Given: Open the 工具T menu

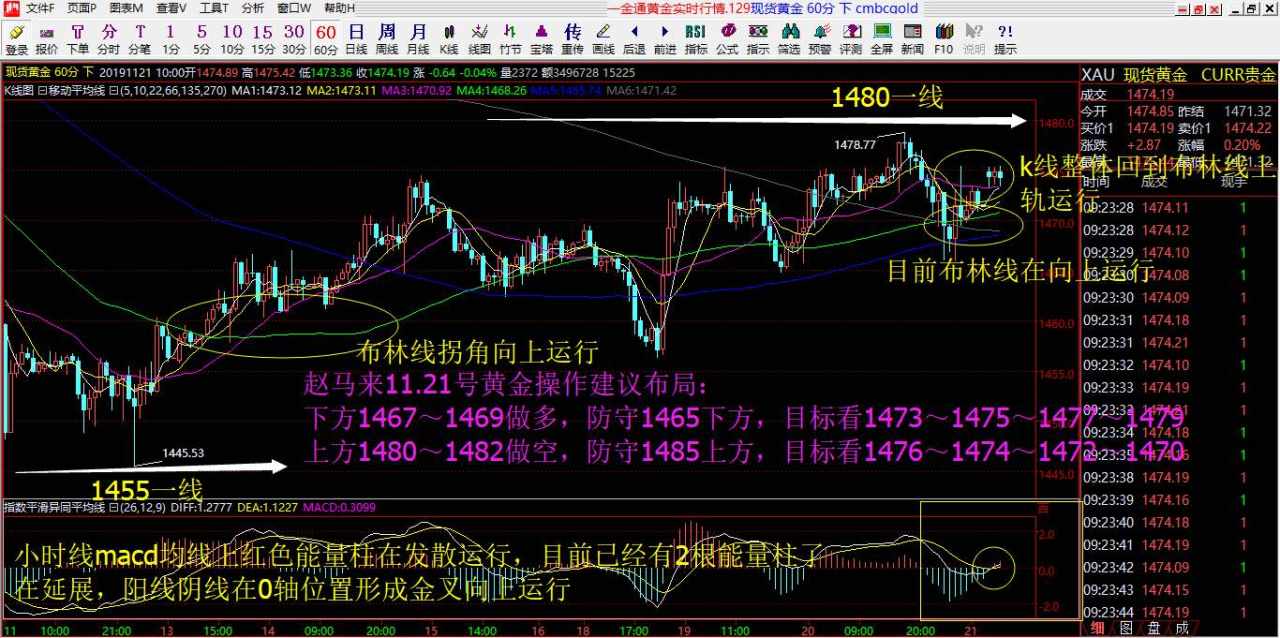Looking at the screenshot, I should [214, 8].
